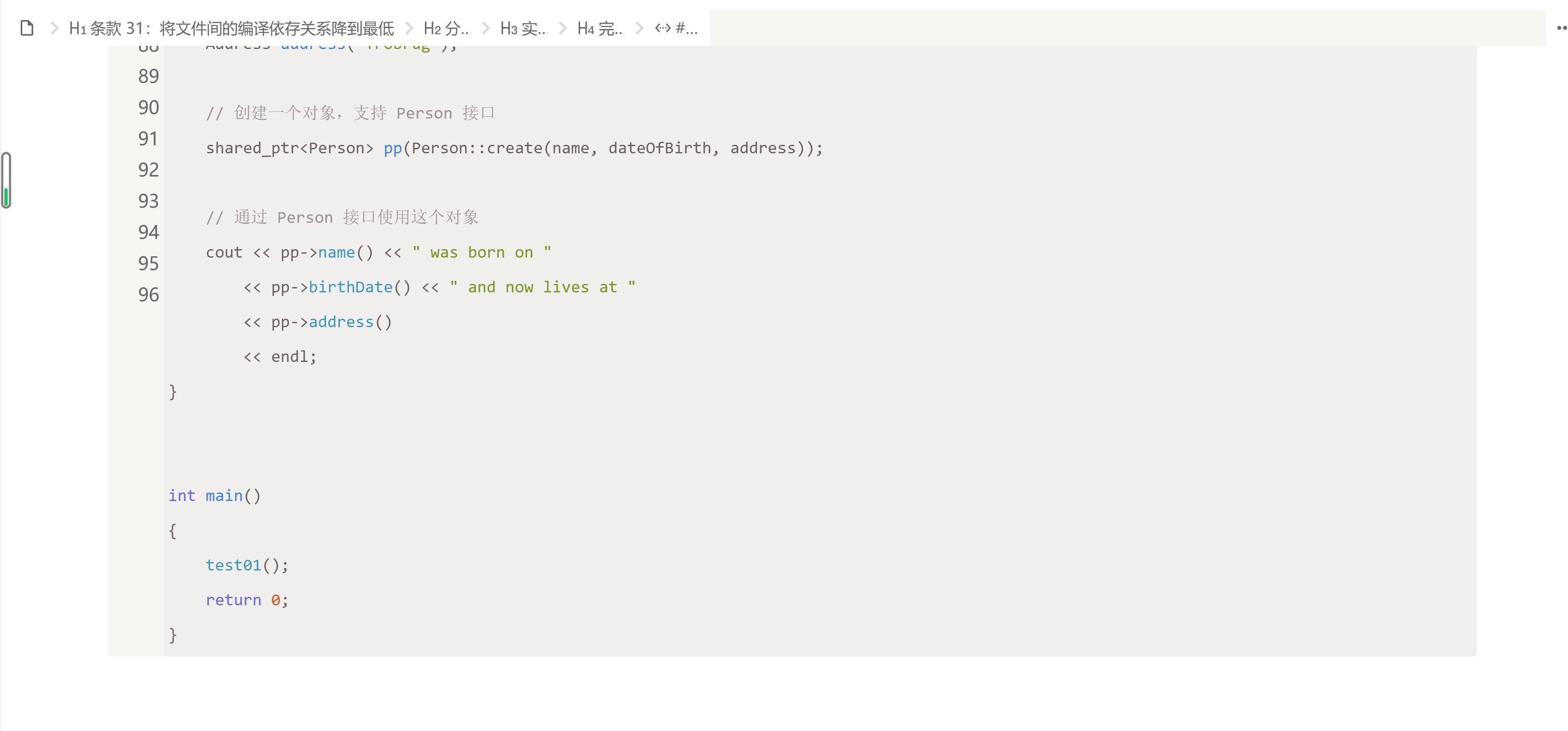
Task: Expand chevron before the H4 breadcrumb
Action: [563, 28]
